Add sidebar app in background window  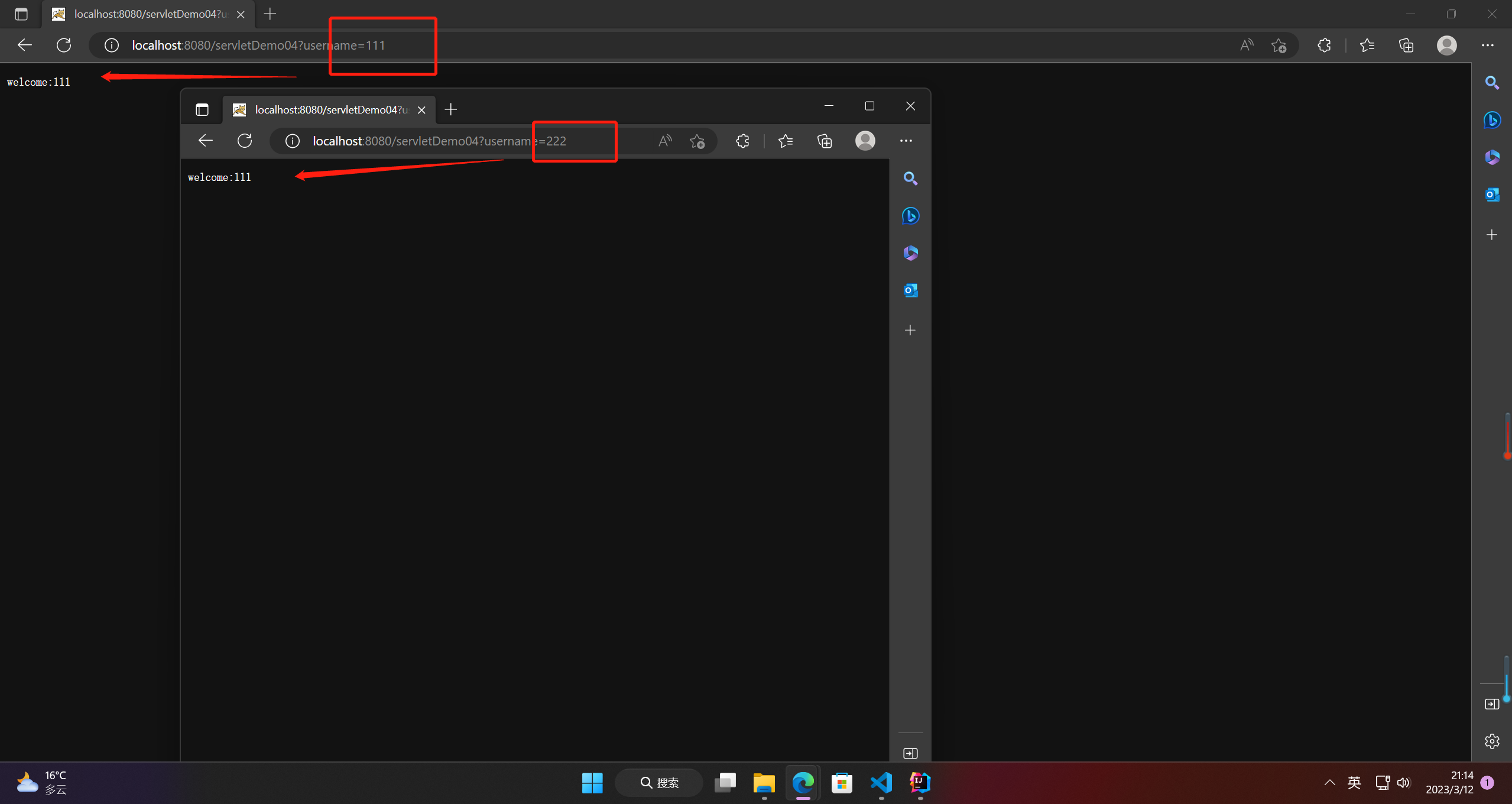pos(1492,235)
